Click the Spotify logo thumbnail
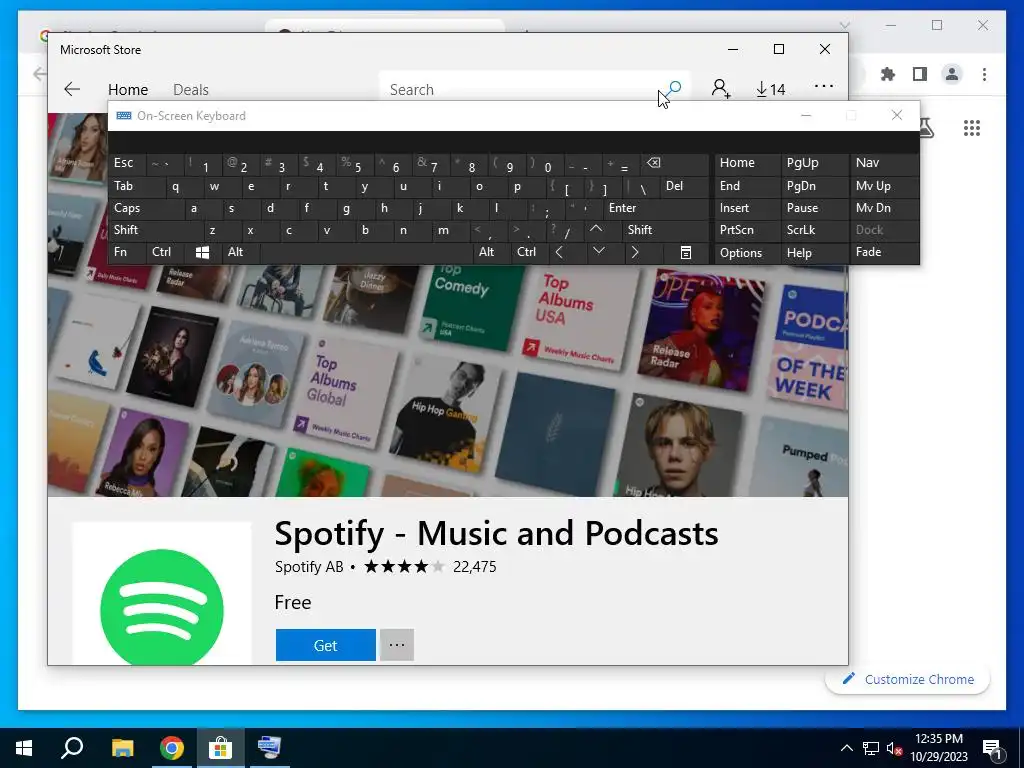The height and width of the screenshot is (768, 1024). coord(161,593)
